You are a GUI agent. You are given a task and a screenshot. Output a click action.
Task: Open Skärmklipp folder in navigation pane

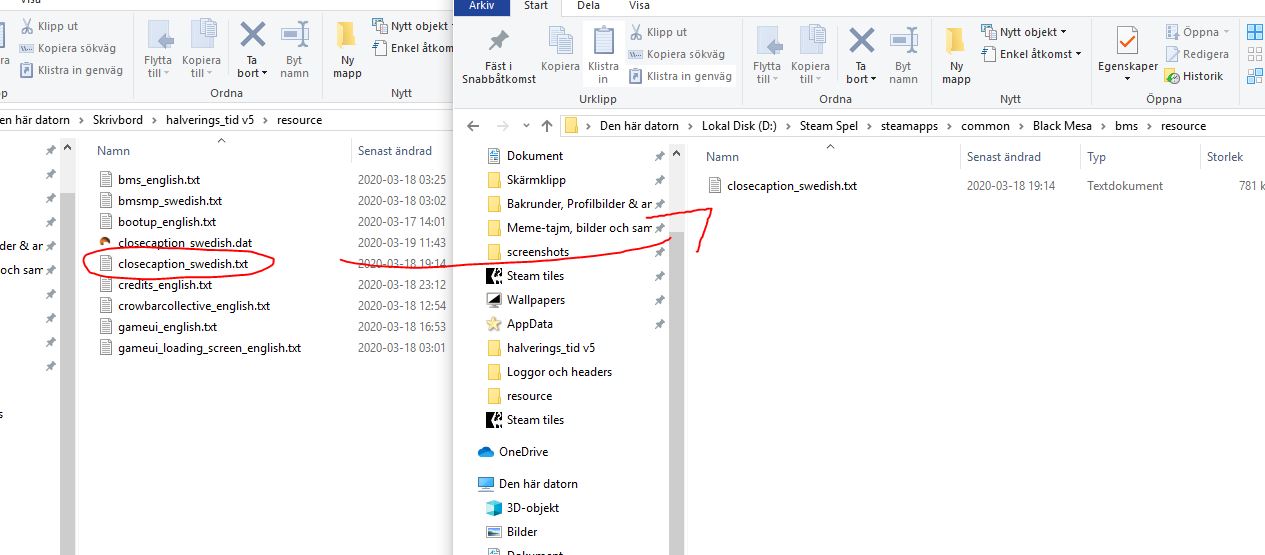point(536,180)
